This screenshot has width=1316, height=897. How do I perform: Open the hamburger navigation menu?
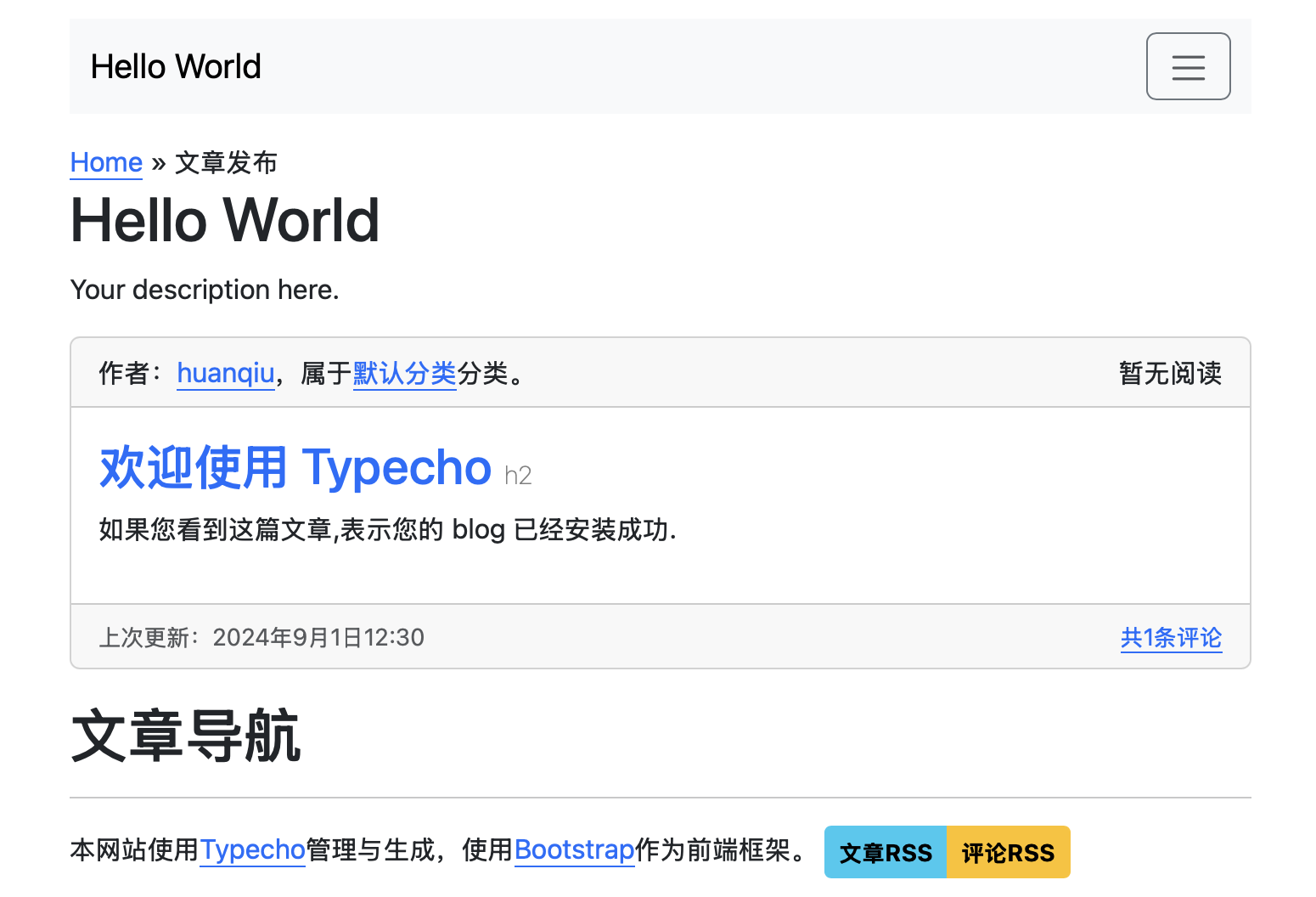point(1187,66)
